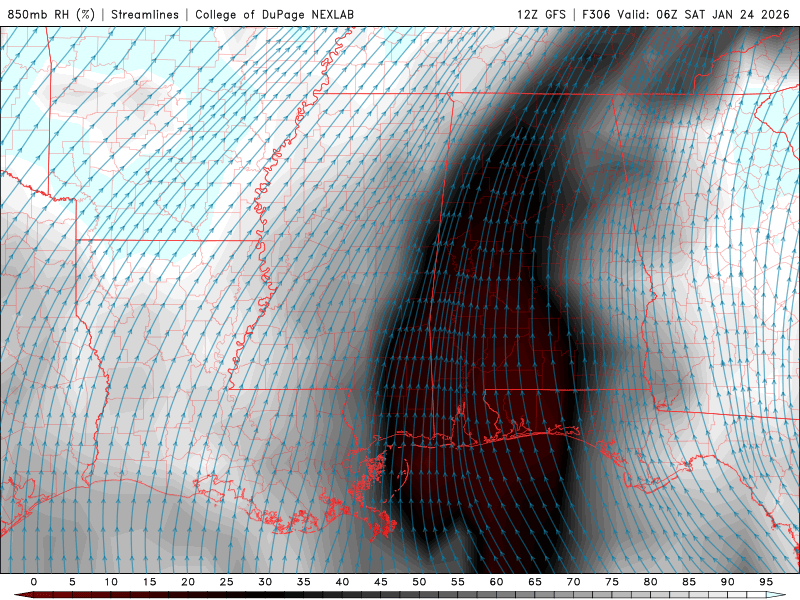800x600 pixels.
Task: Click the colorbar label "80"
Action: [651, 582]
